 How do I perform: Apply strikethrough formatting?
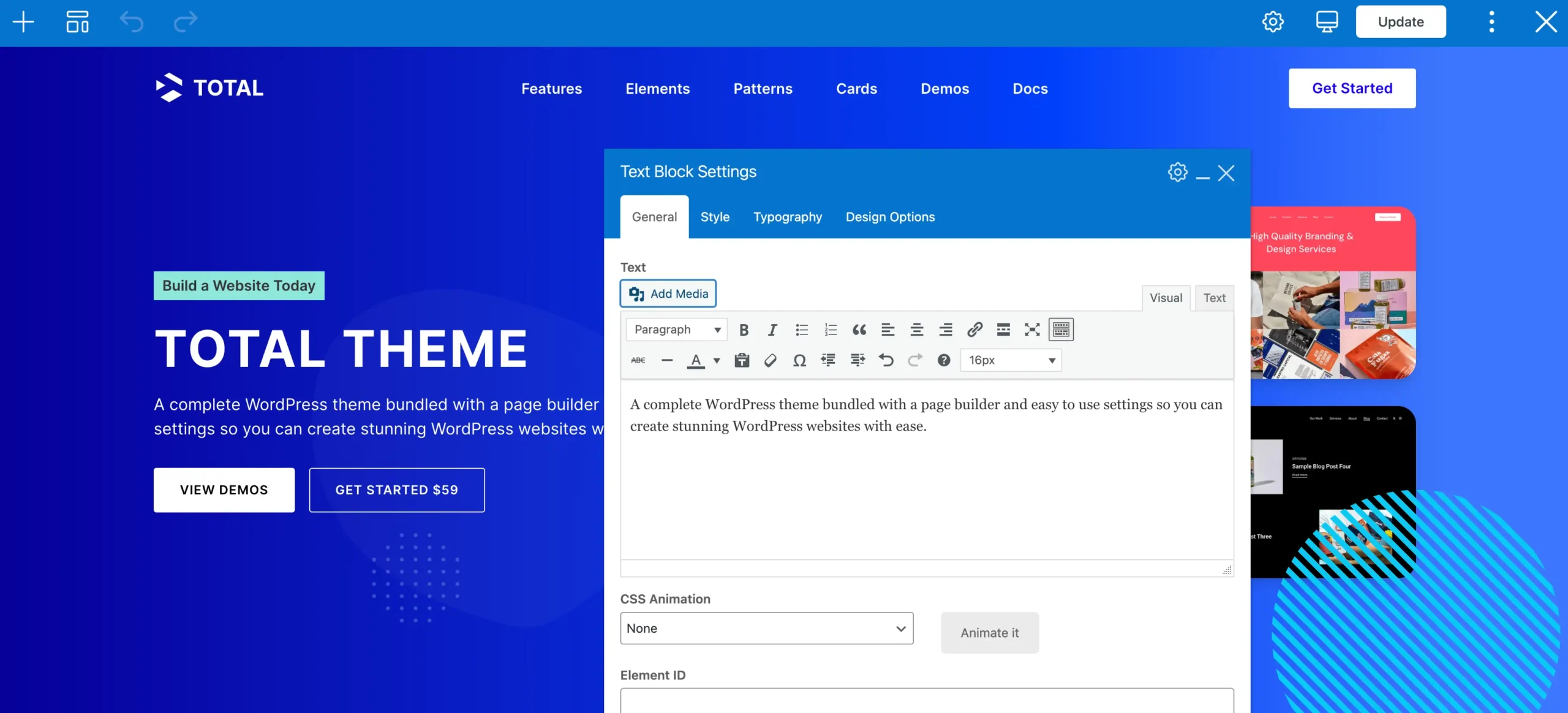638,361
